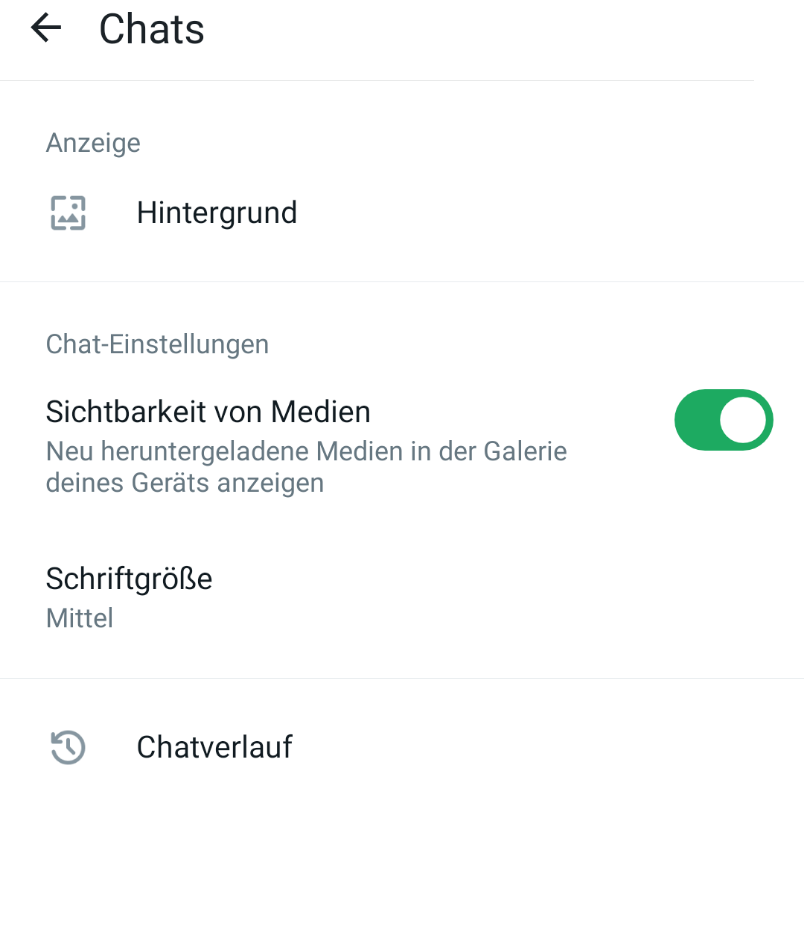Click the Hintergrund wallpaper icon
The height and width of the screenshot is (937, 804).
[x=68, y=213]
